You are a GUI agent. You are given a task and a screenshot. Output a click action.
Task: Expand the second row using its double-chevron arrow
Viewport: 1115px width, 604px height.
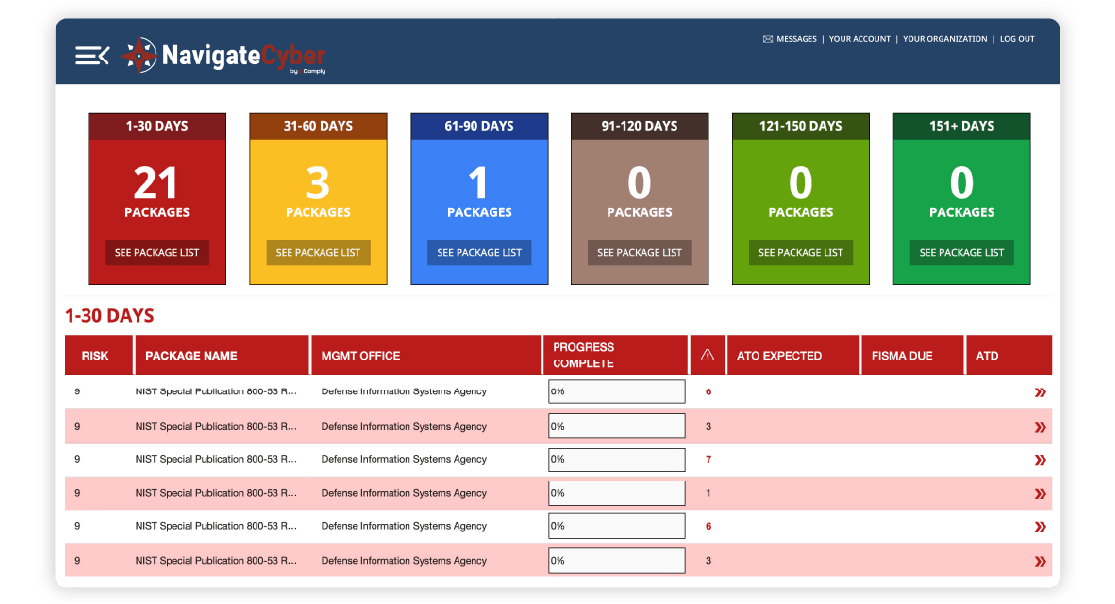[1040, 427]
